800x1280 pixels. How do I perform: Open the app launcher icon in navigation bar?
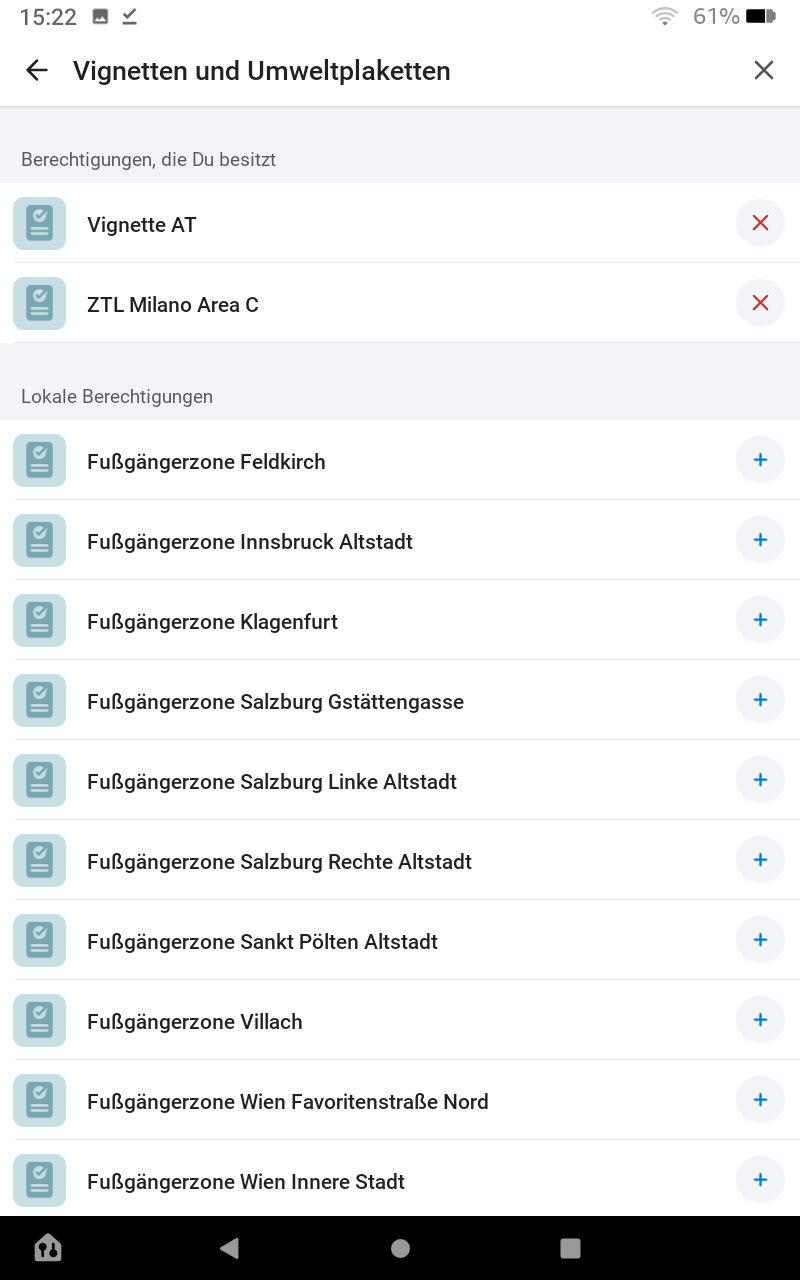(48, 1248)
